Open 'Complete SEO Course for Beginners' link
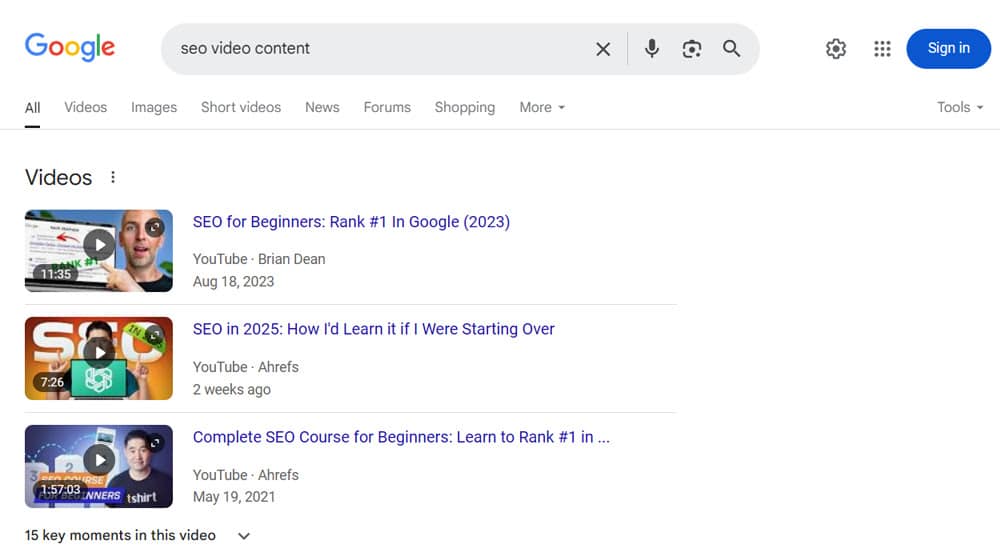Image resolution: width=1000 pixels, height=560 pixels. 401,437
